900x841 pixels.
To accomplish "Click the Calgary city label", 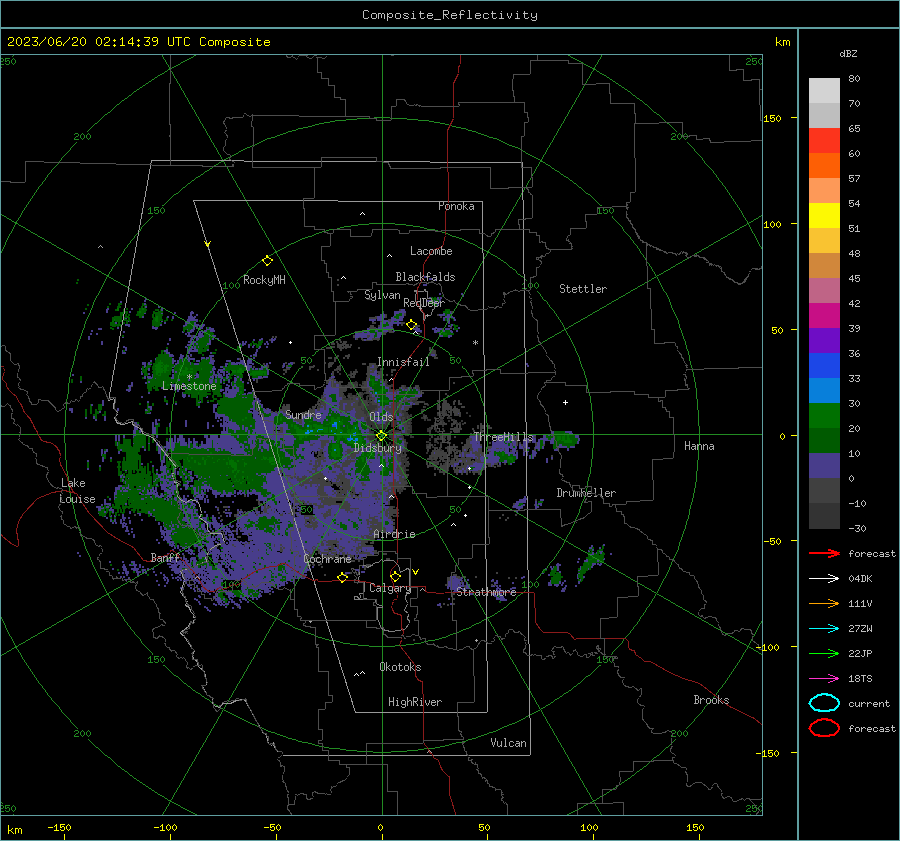I will point(390,588).
